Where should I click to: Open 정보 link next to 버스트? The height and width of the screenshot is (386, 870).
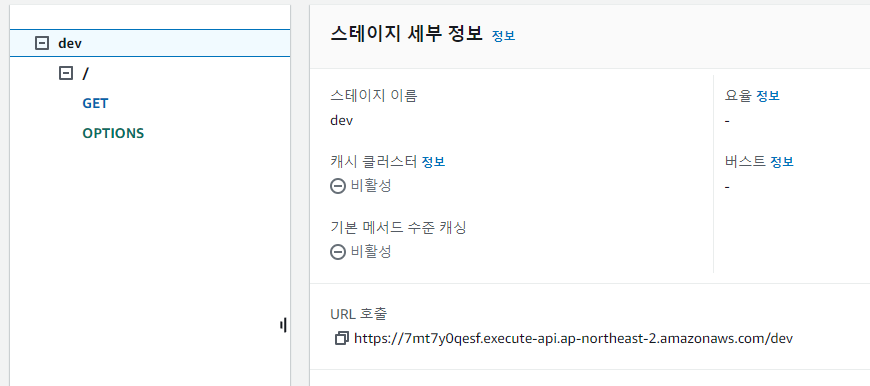tap(782, 162)
